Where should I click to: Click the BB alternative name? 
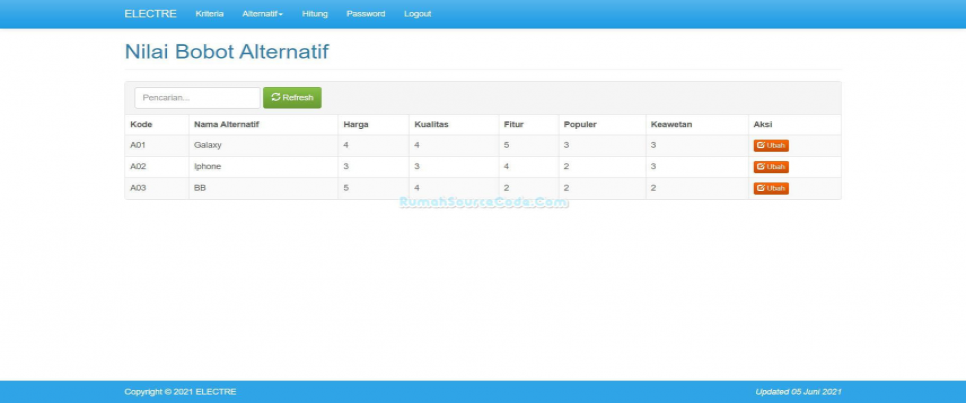[x=200, y=188]
